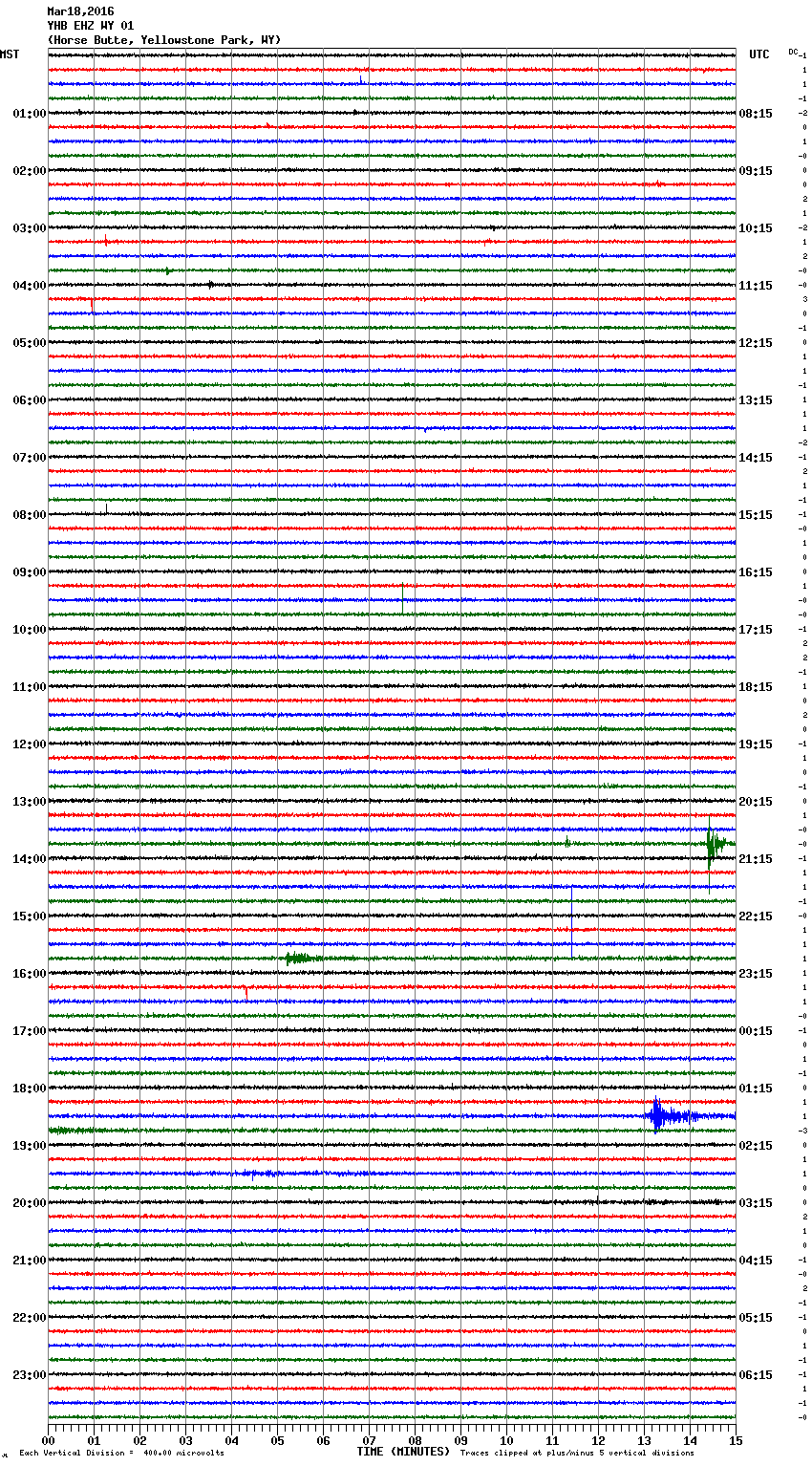This screenshot has width=812, height=1466.
Task: Click the 01:00 MST time label
Action: click(x=30, y=114)
